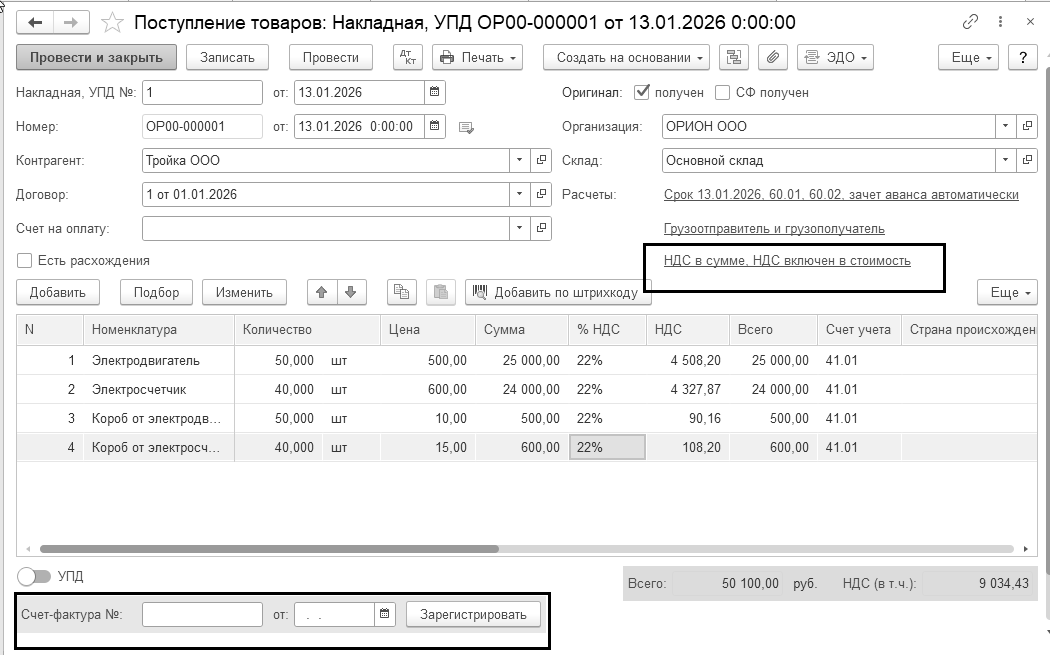
Task: Move table row down
Action: click(x=351, y=292)
